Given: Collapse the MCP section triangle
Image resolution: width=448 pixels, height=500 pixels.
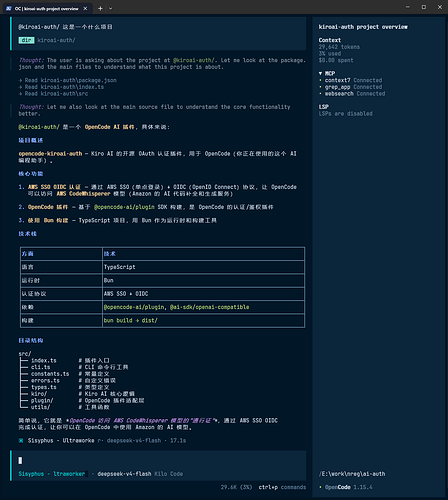Looking at the screenshot, I should click(x=320, y=73).
